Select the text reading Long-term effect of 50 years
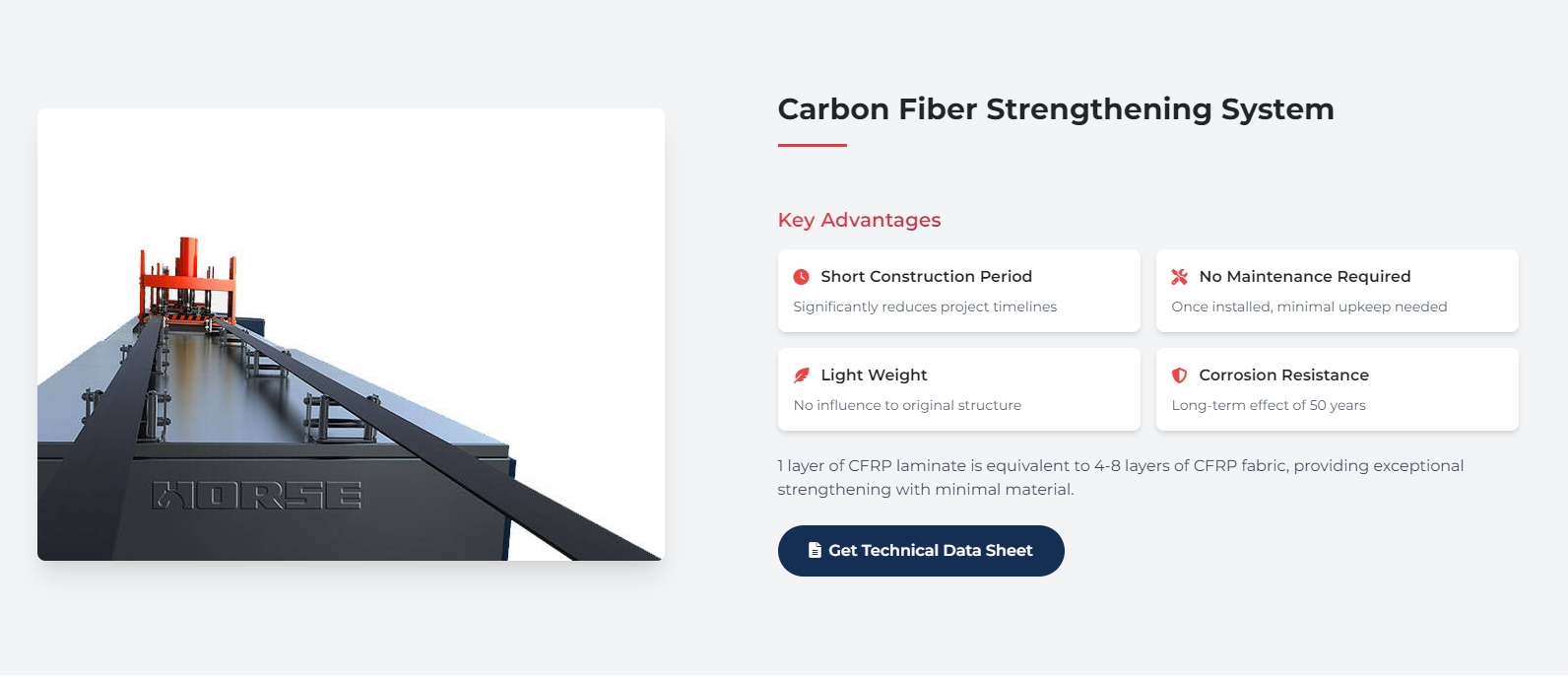Screen dimensions: 1568x682 pyautogui.click(x=1268, y=404)
